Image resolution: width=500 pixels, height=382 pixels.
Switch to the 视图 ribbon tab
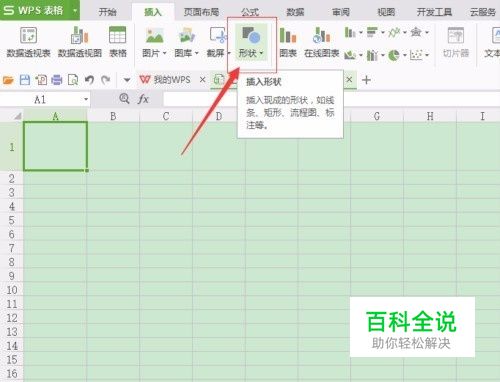(x=386, y=12)
